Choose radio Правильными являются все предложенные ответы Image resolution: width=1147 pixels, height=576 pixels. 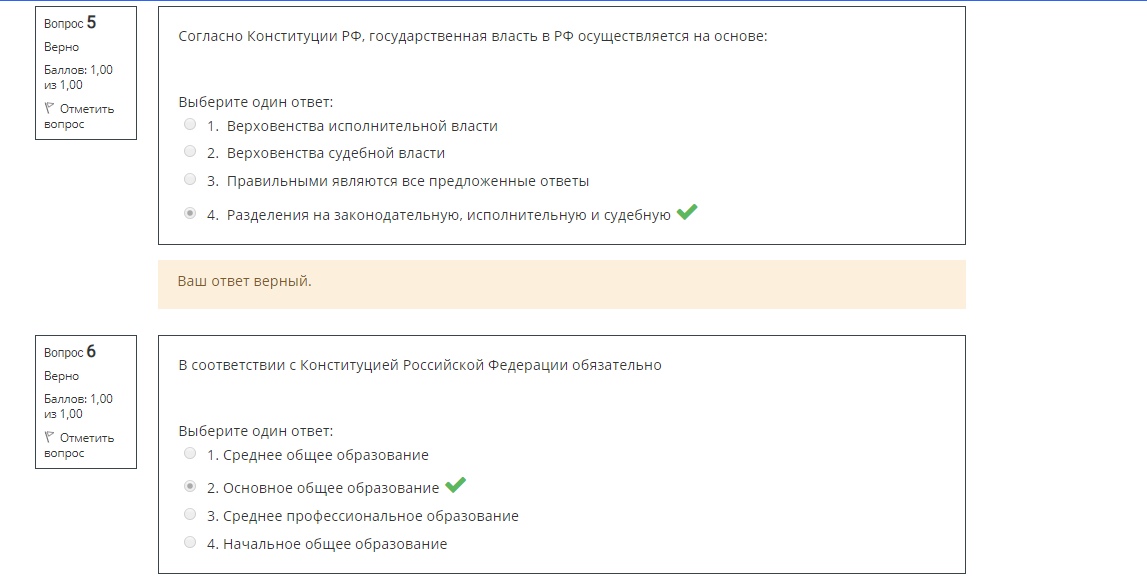coord(190,179)
